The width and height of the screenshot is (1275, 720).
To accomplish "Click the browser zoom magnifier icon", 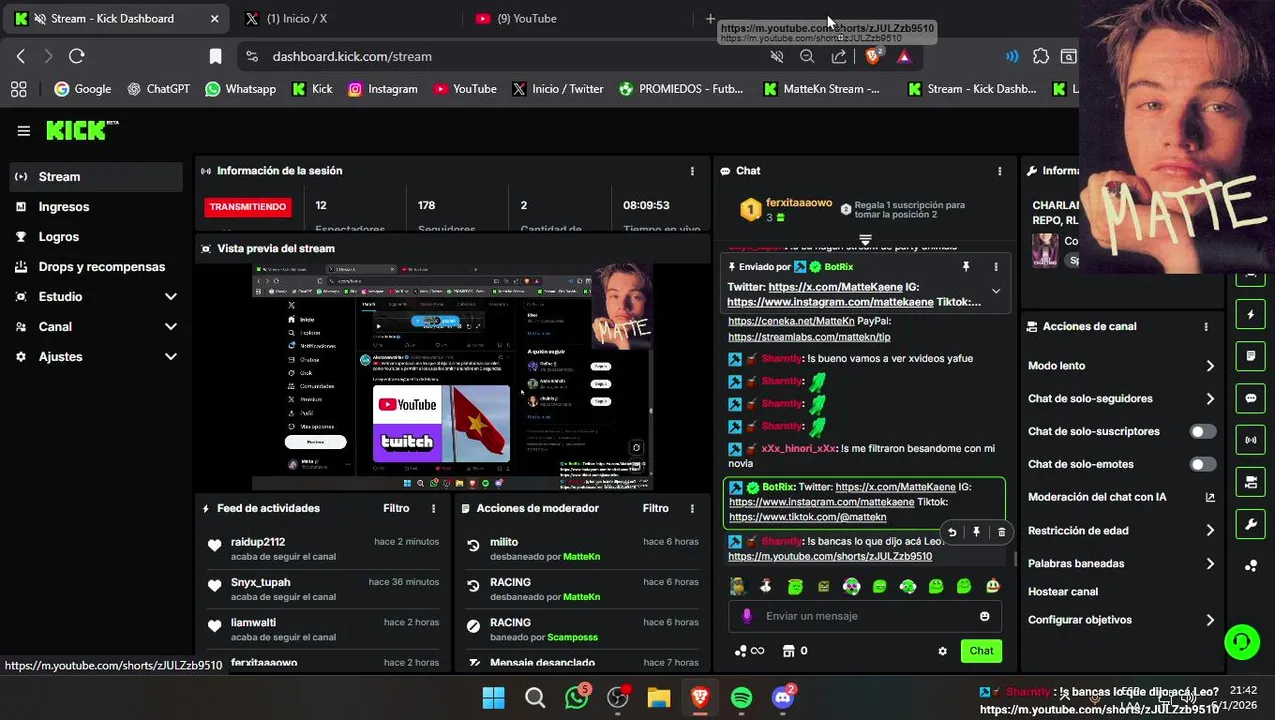I will tap(807, 57).
